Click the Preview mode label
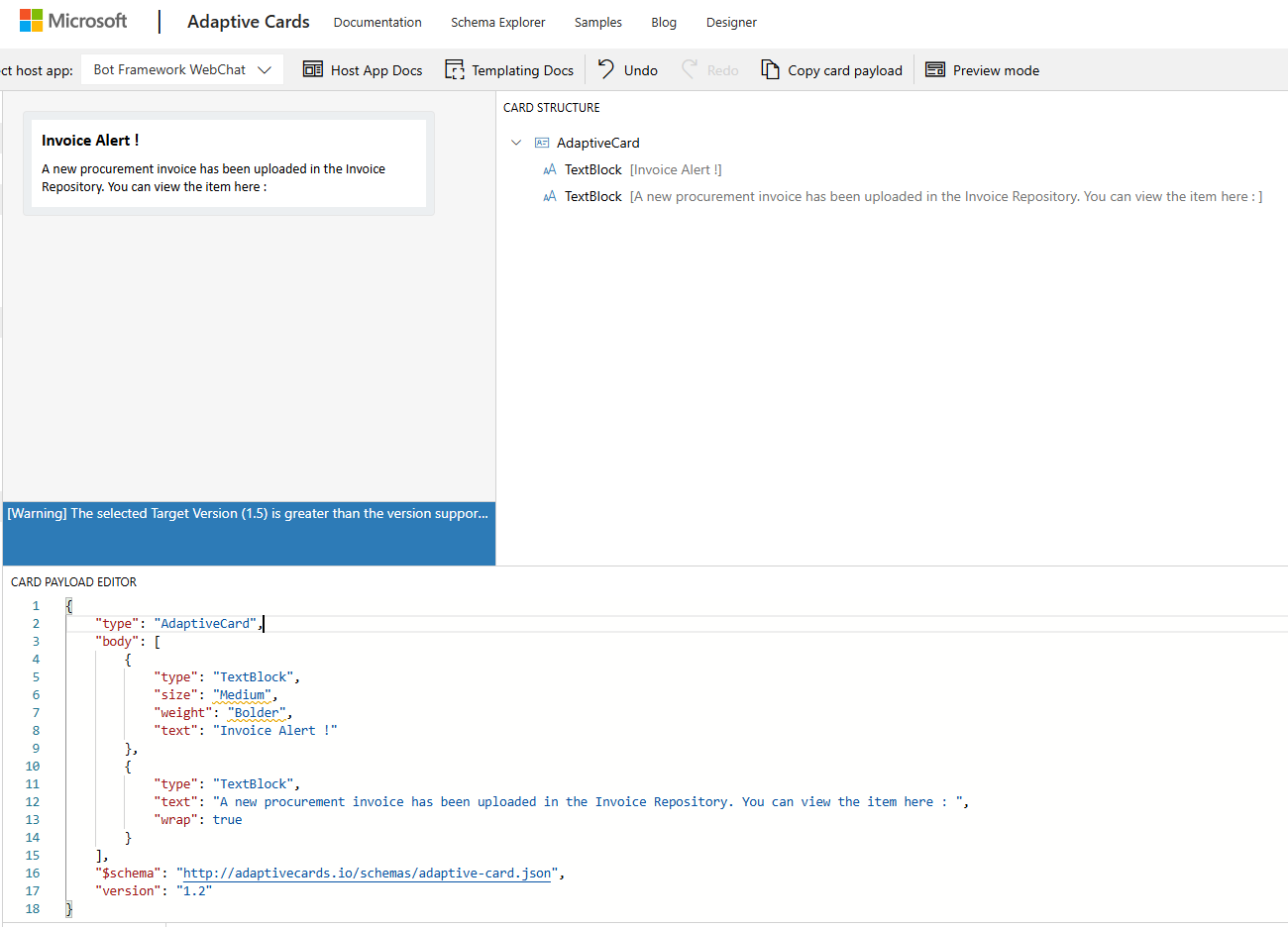1288x927 pixels. pos(996,70)
